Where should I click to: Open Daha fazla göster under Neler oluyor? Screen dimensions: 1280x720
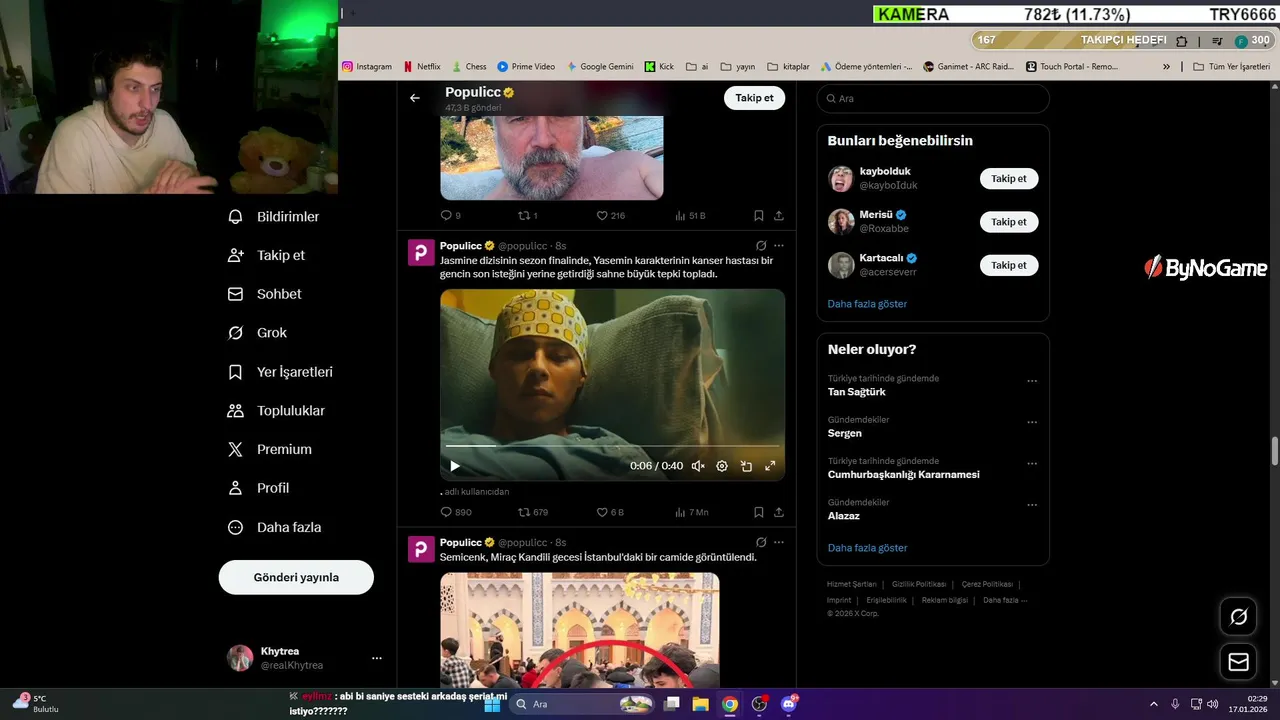click(867, 548)
